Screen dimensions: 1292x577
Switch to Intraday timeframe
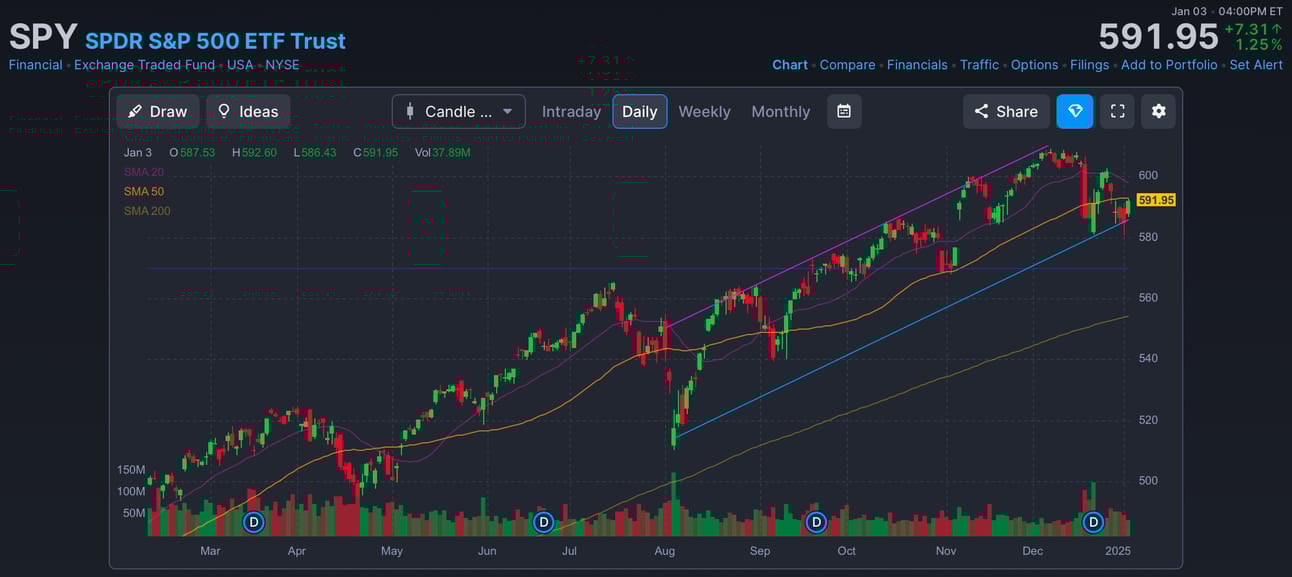[x=571, y=111]
